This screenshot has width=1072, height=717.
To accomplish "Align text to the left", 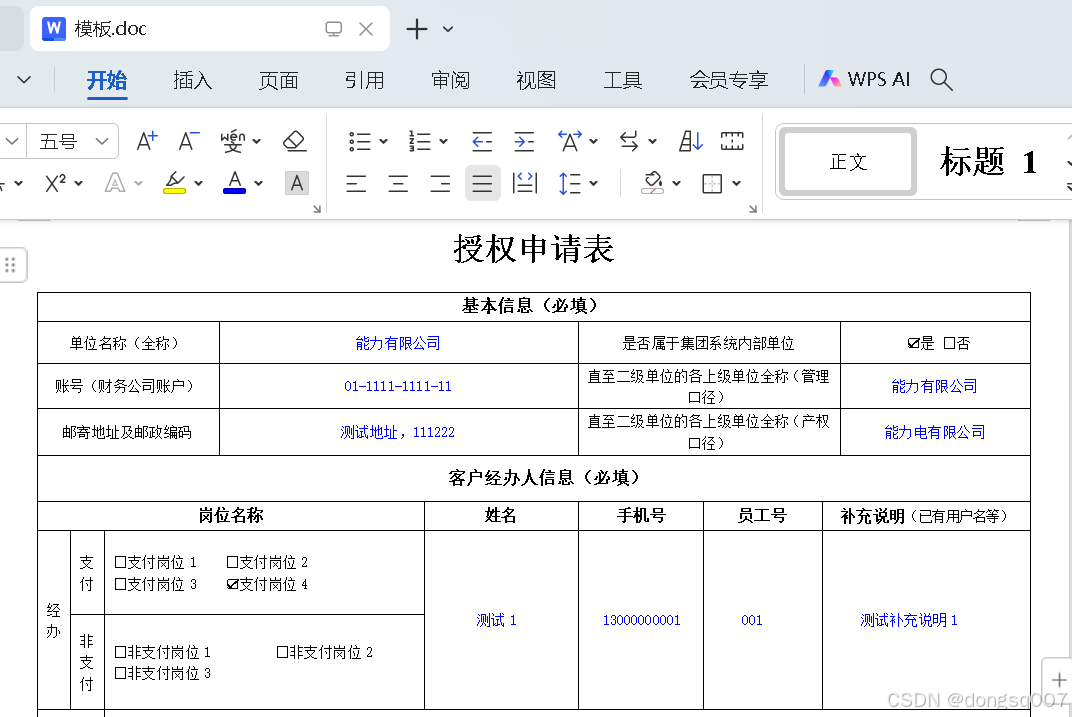I will tap(356, 183).
